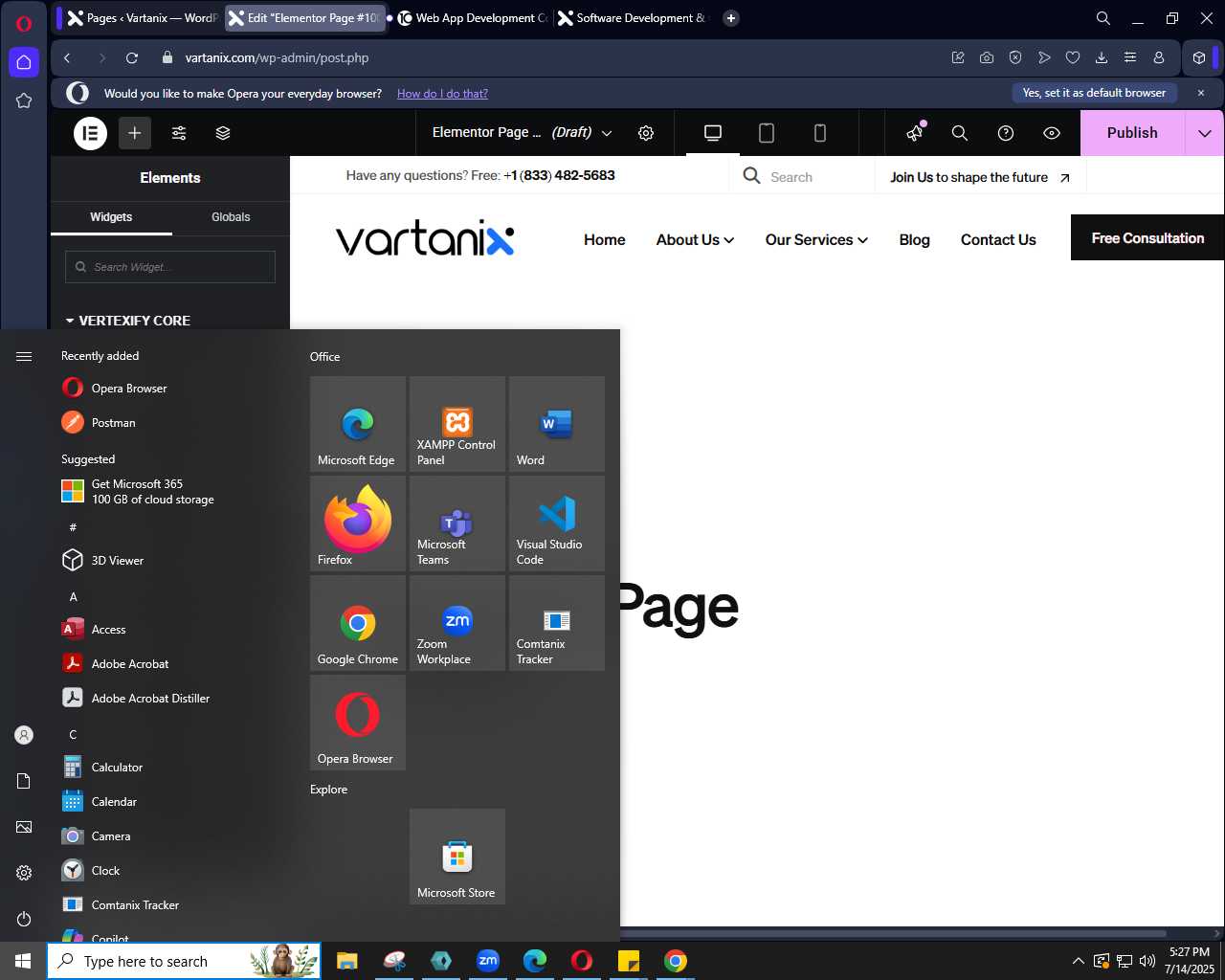
Task: Switch to Widgets tab
Action: point(111,217)
